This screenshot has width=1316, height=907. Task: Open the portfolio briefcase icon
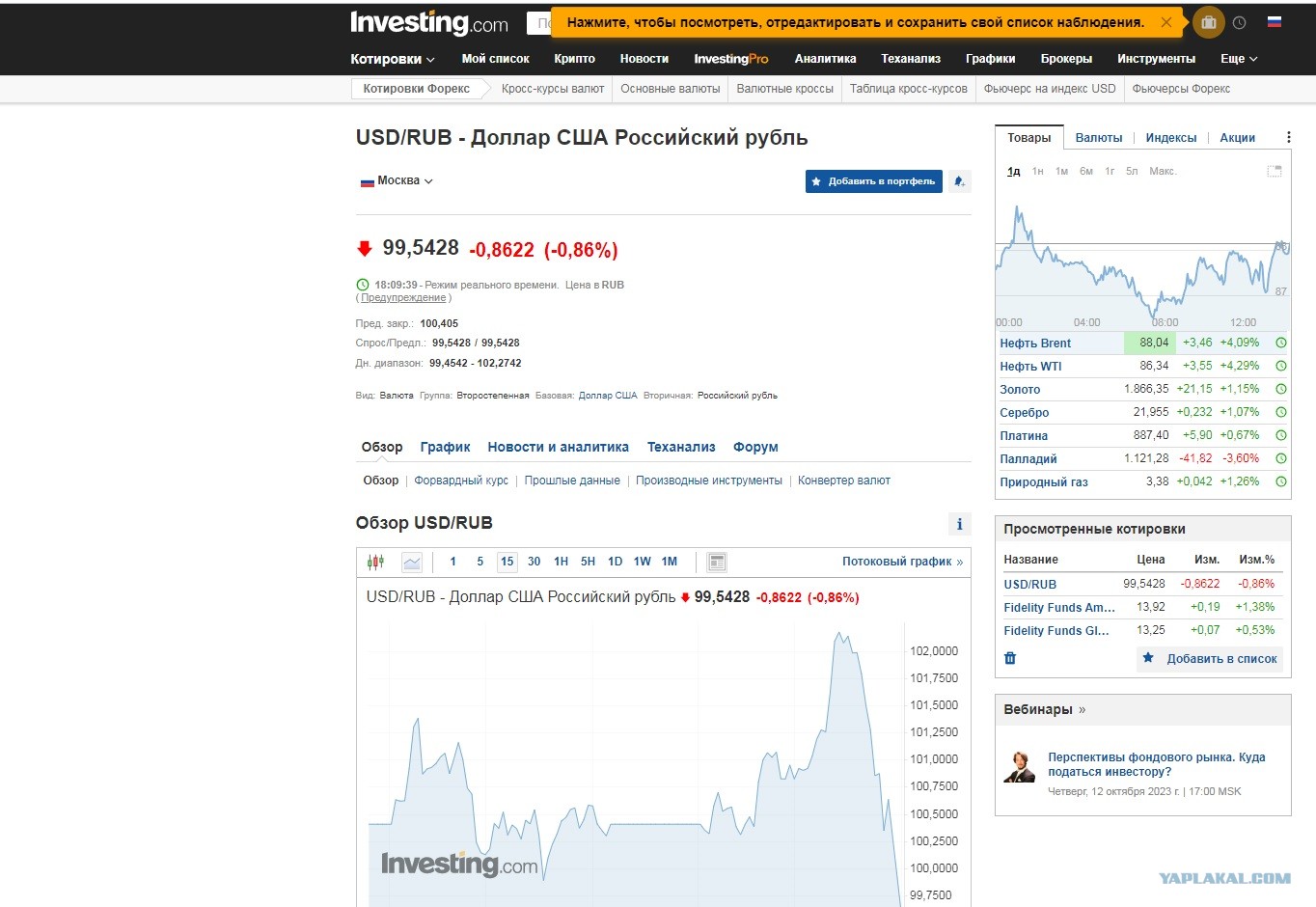[x=1208, y=22]
